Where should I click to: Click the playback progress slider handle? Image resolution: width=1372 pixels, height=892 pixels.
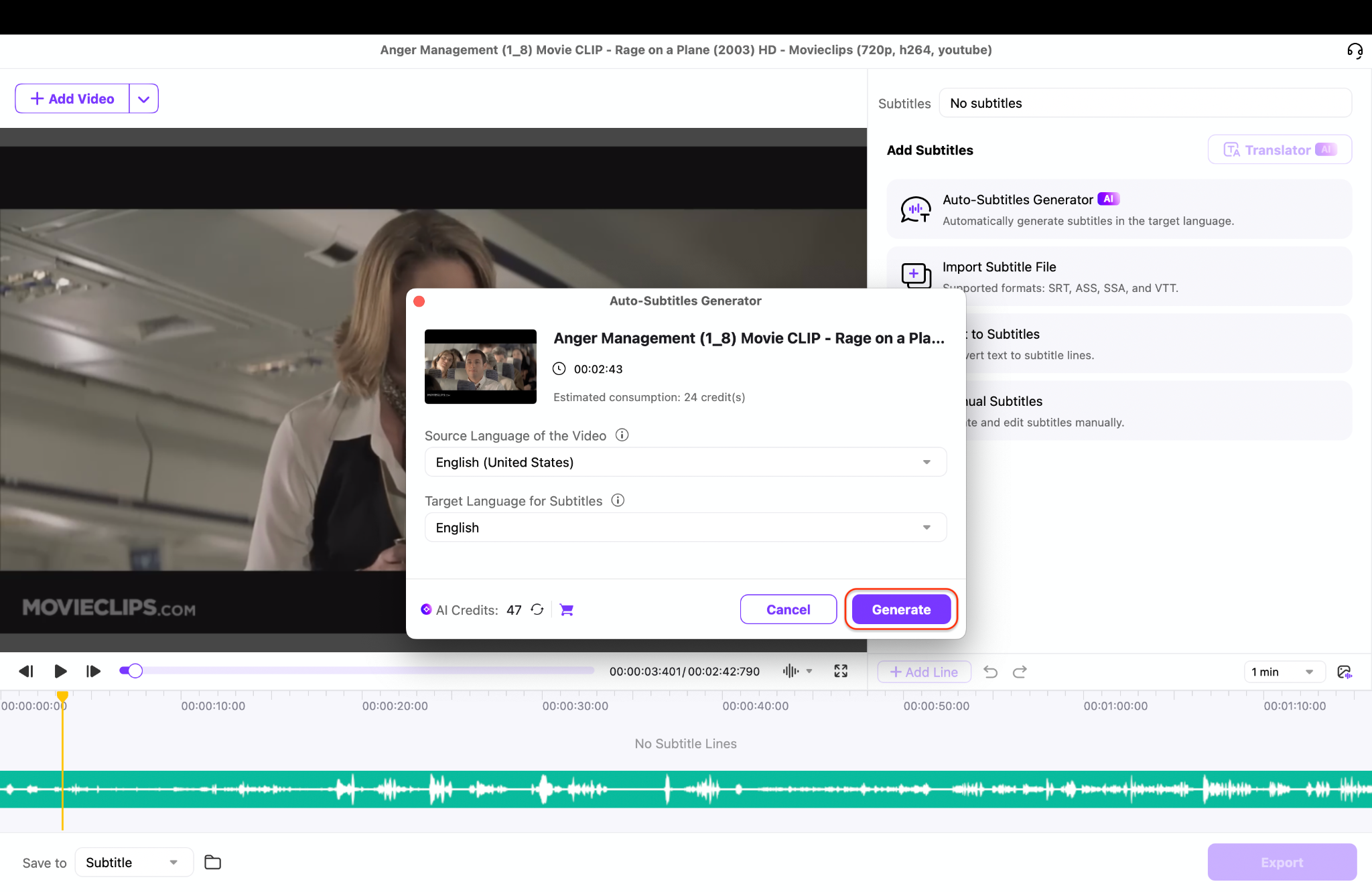tap(135, 671)
